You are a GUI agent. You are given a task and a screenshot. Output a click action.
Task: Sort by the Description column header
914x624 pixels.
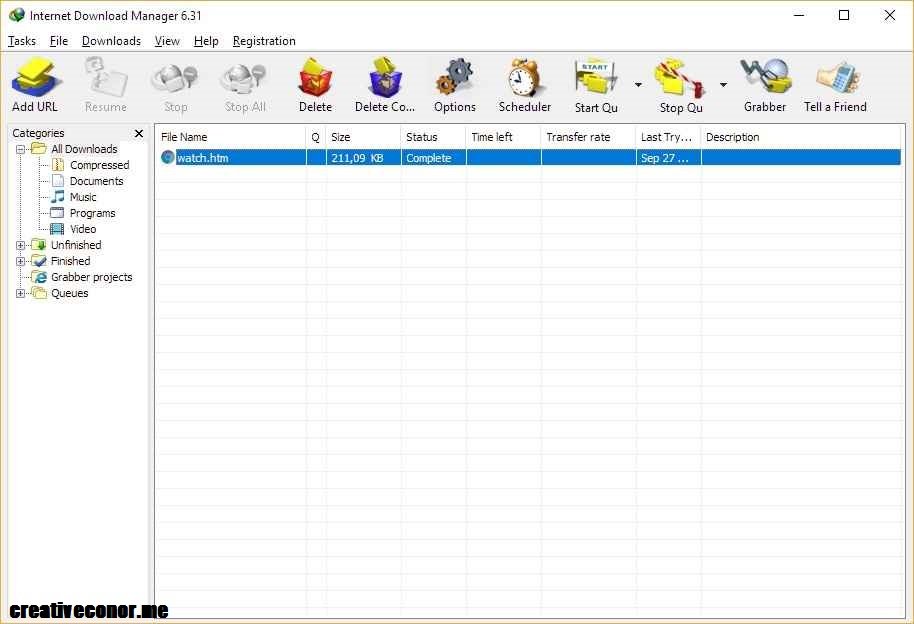tap(803, 137)
